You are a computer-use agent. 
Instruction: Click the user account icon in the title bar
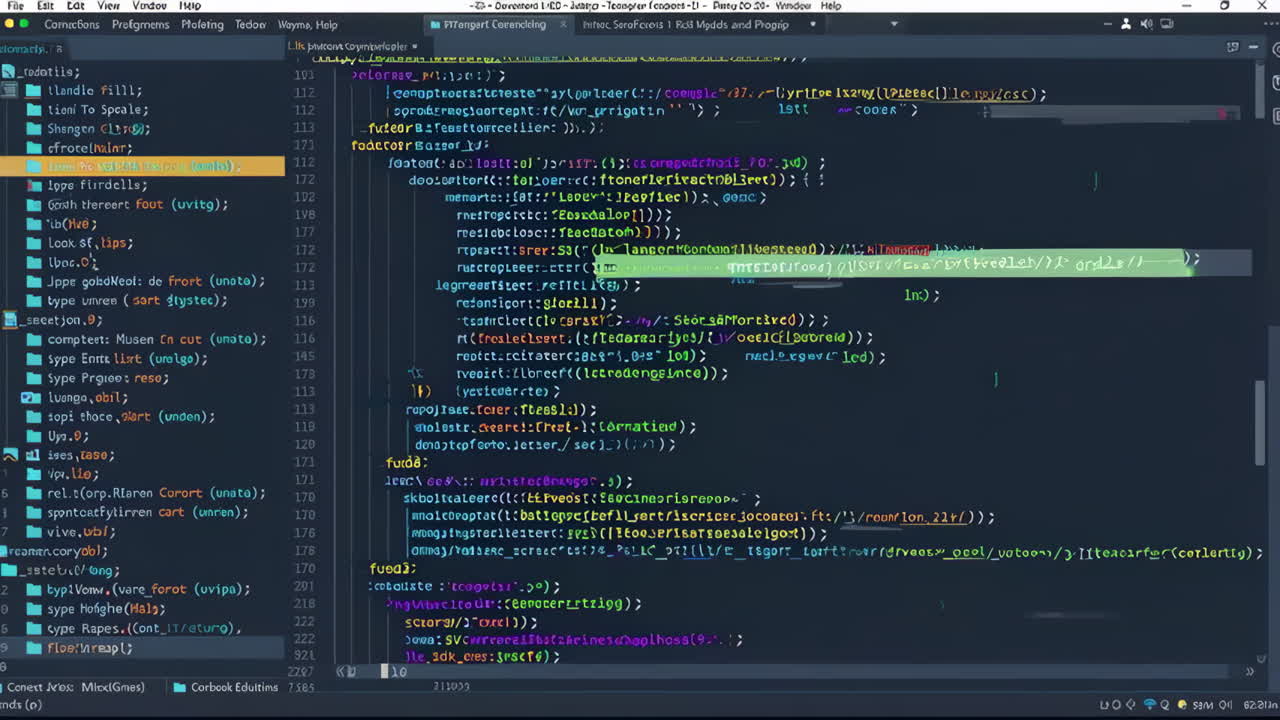(1126, 23)
